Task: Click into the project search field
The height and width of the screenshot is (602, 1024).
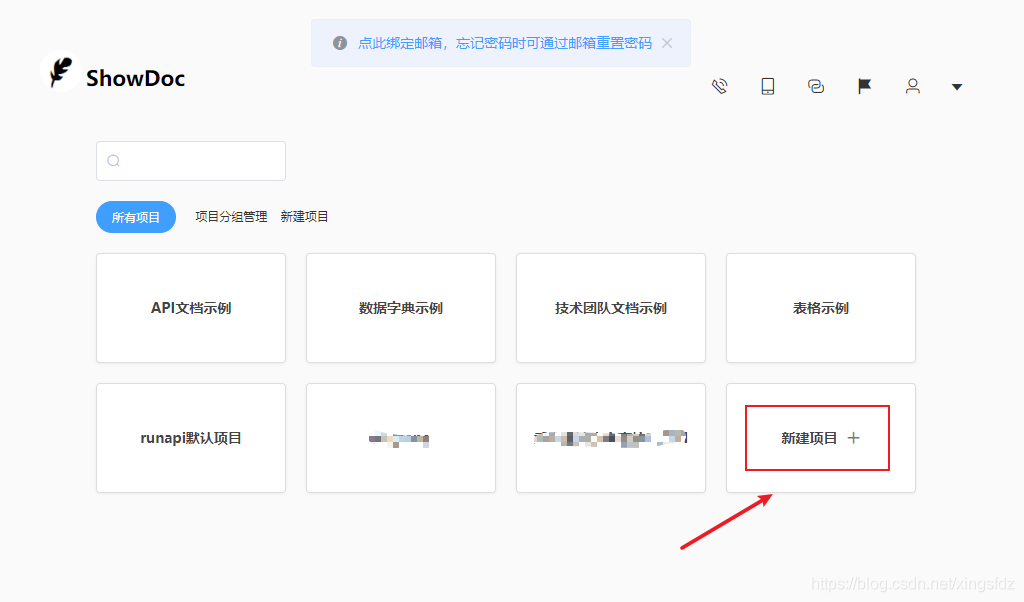Action: pos(200,161)
